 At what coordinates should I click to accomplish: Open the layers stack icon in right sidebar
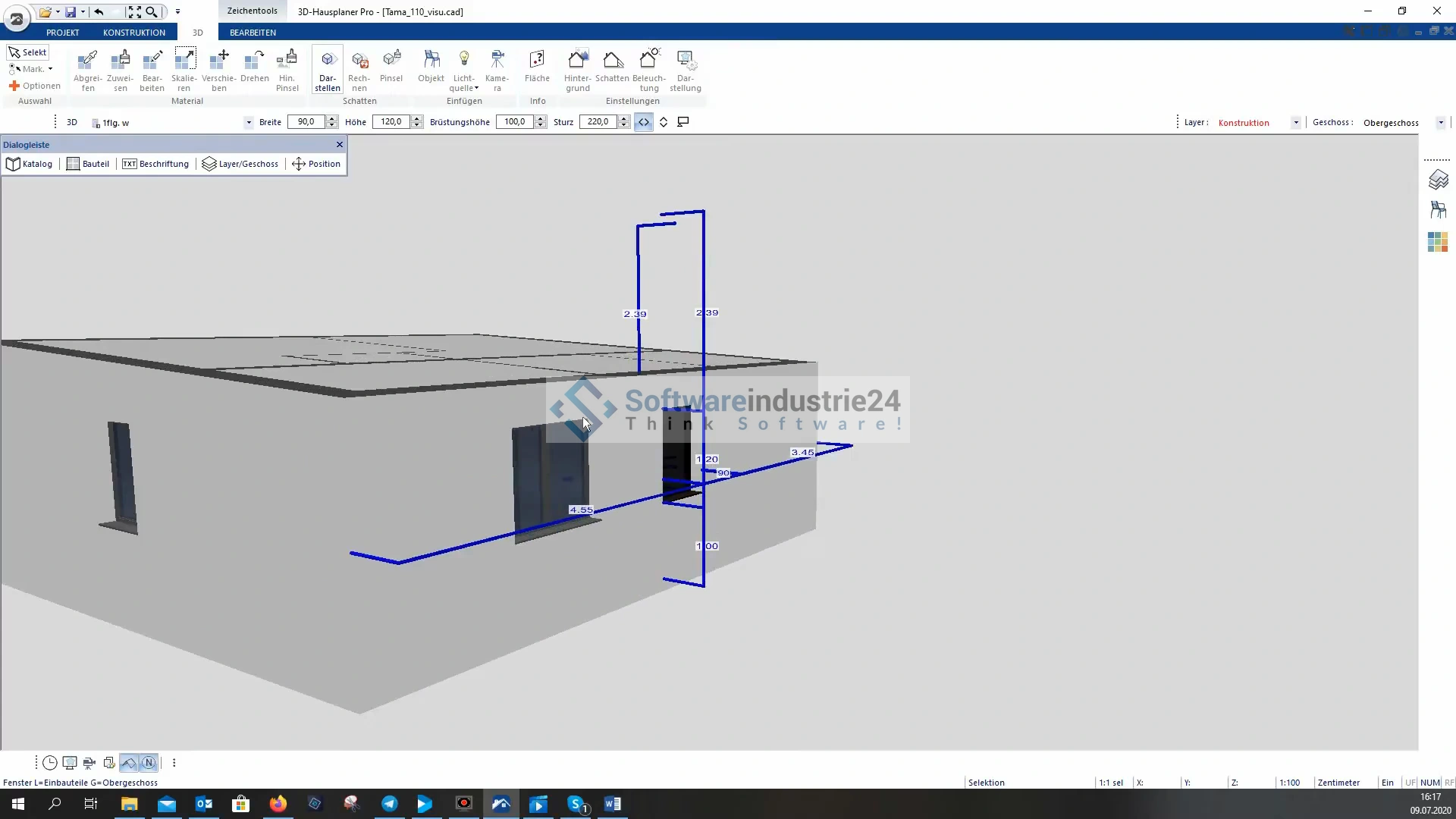tap(1438, 180)
